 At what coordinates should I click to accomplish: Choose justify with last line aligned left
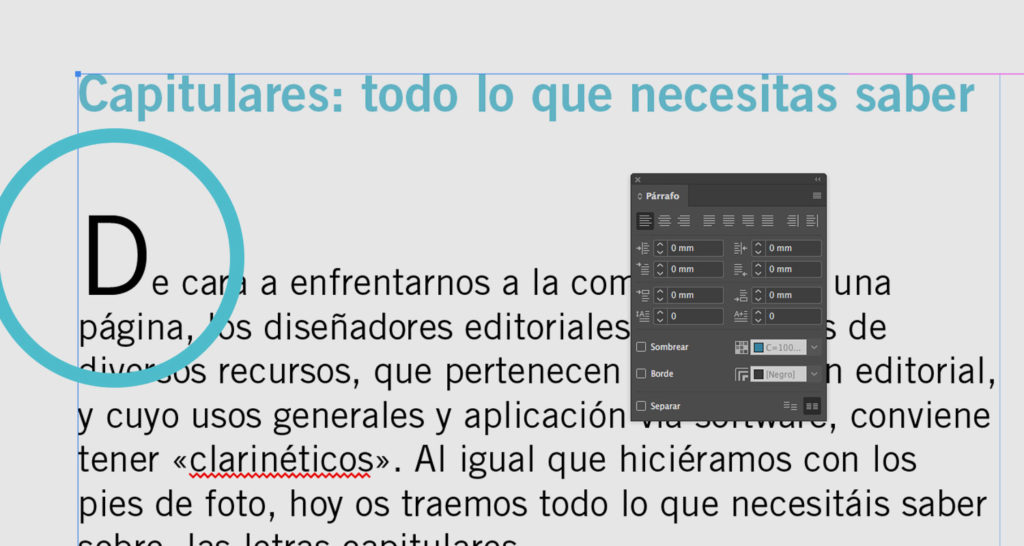(709, 221)
